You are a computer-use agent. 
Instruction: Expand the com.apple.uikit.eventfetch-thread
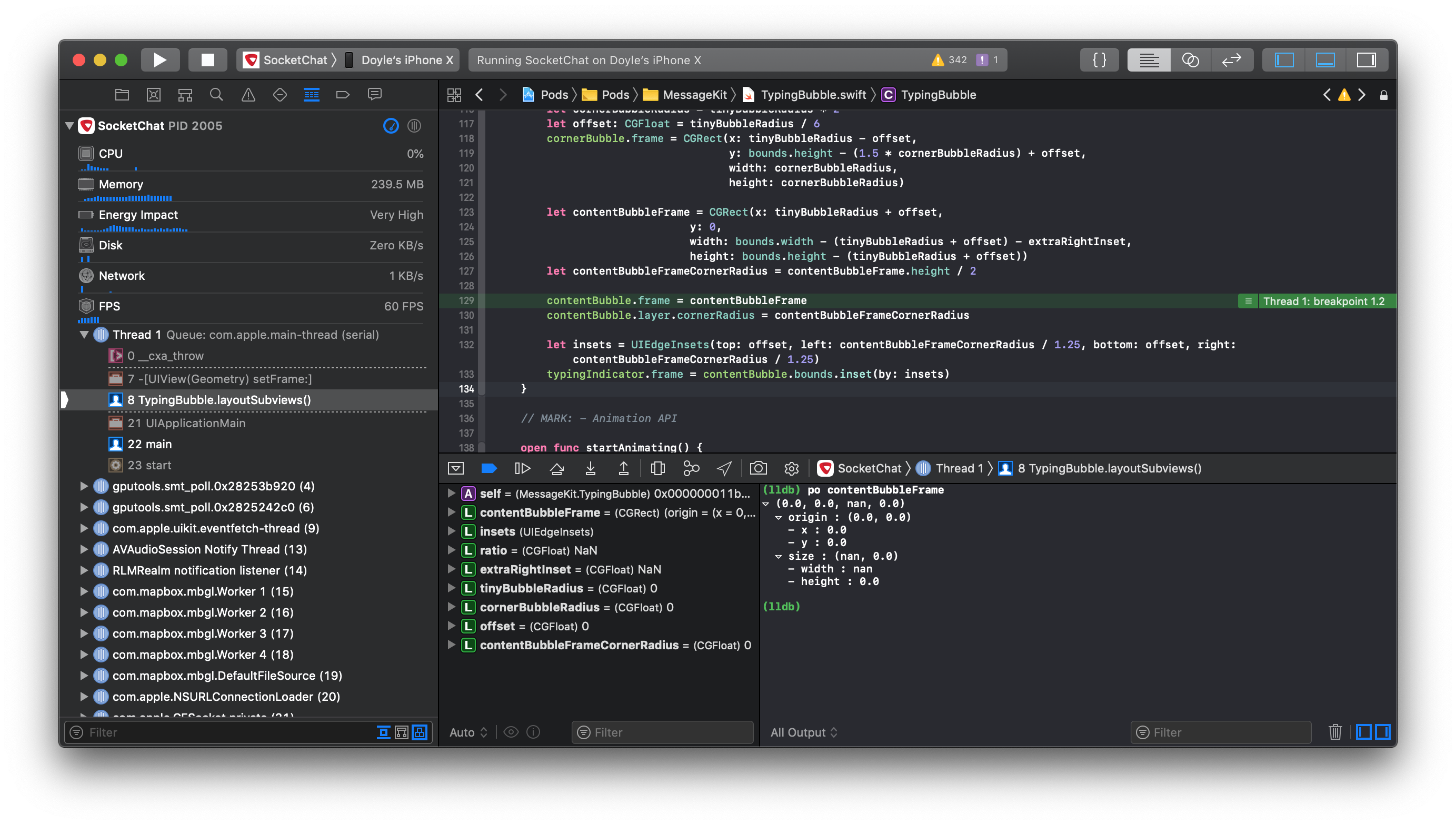pos(84,528)
